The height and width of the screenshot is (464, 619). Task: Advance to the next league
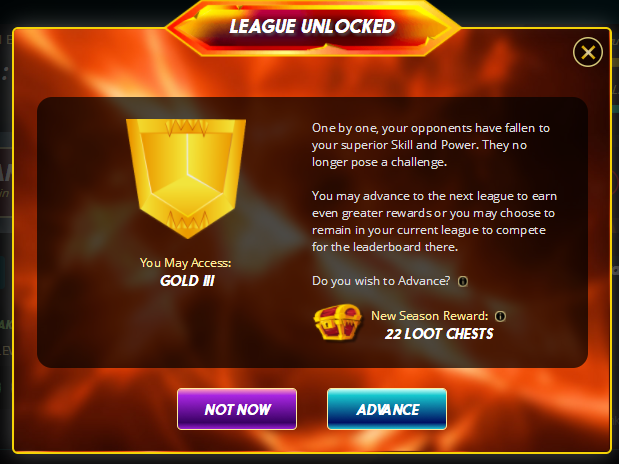pos(387,409)
